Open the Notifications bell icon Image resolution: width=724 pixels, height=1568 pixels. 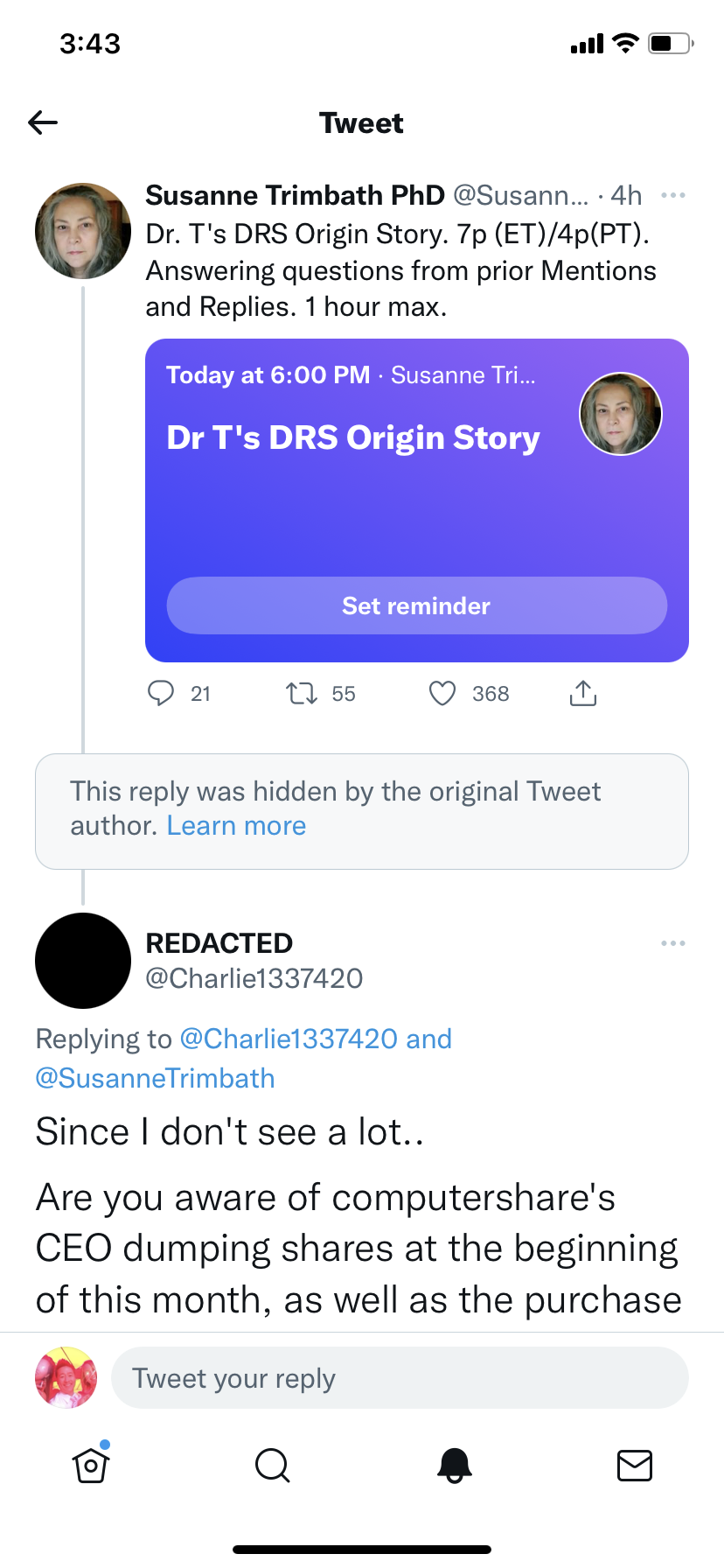point(454,1465)
